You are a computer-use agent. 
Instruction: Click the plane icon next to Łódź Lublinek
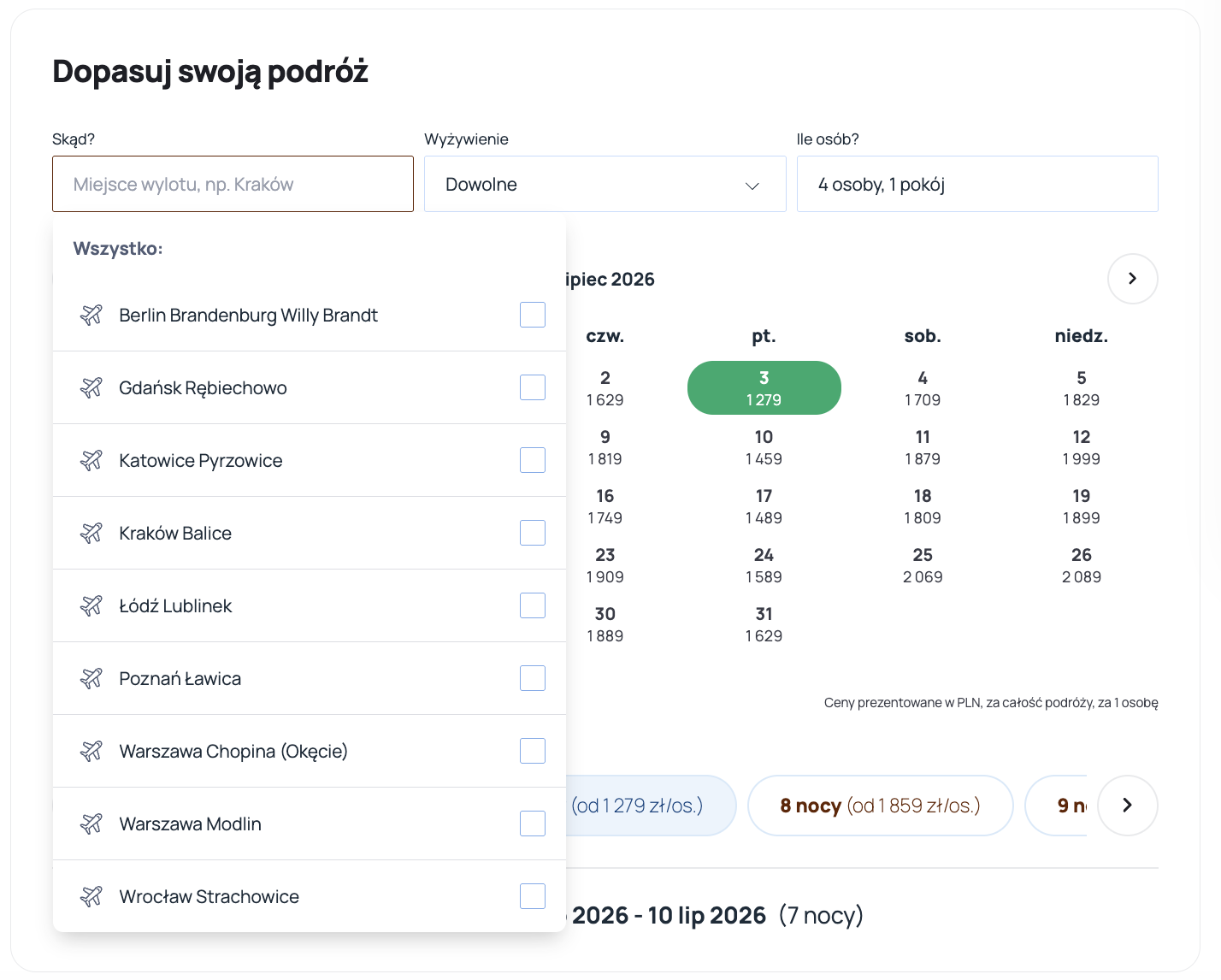91,605
